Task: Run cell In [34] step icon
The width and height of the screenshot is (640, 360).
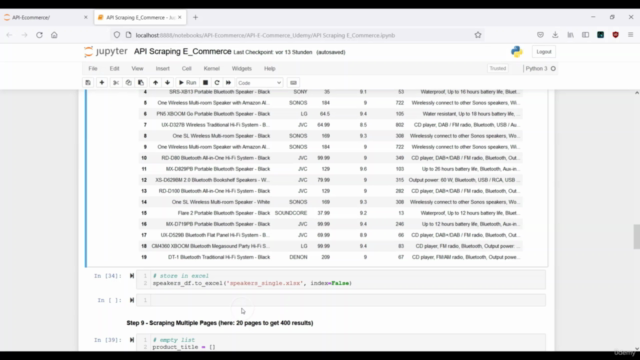Action: [132, 276]
